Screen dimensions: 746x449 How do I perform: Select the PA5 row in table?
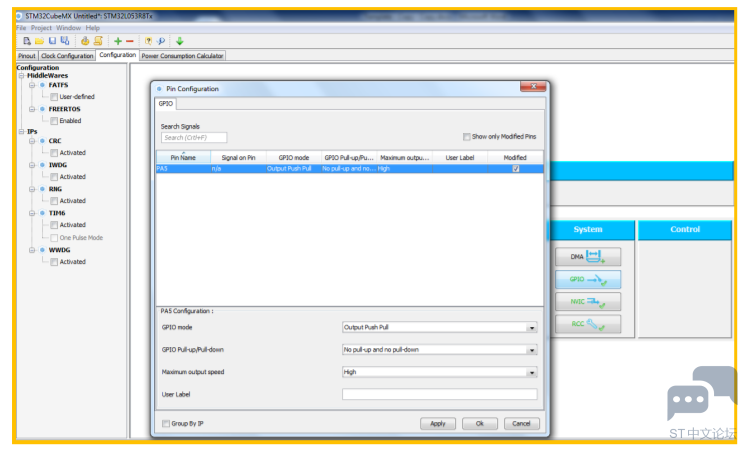[x=350, y=169]
